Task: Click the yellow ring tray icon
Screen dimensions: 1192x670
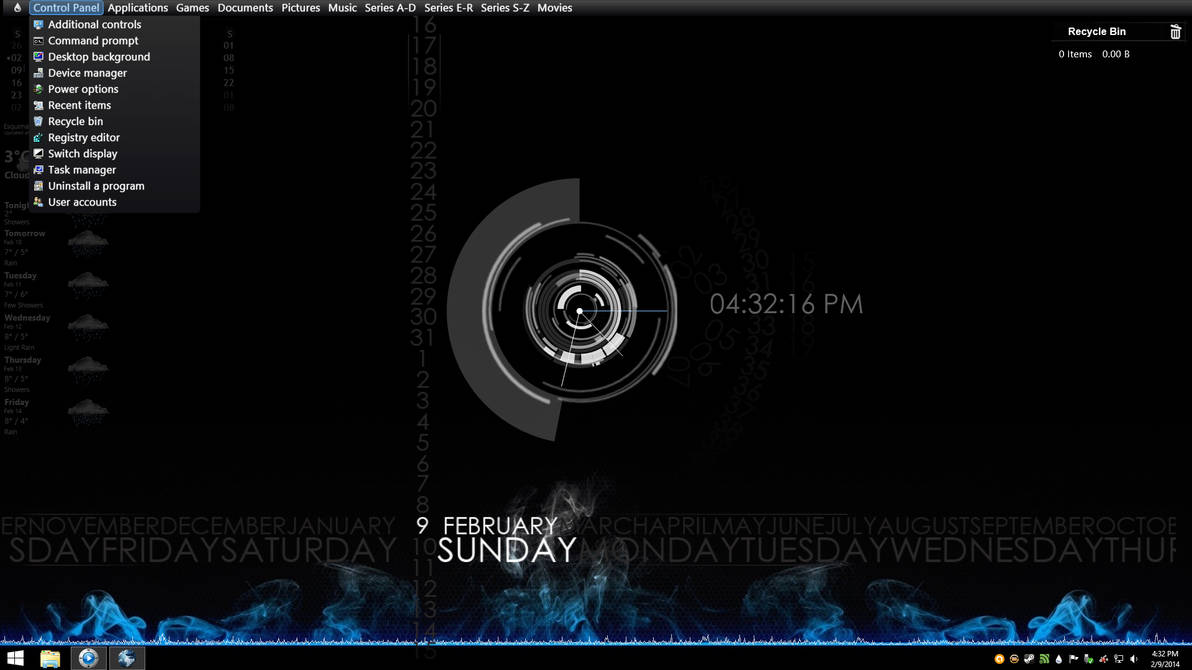Action: 1014,659
